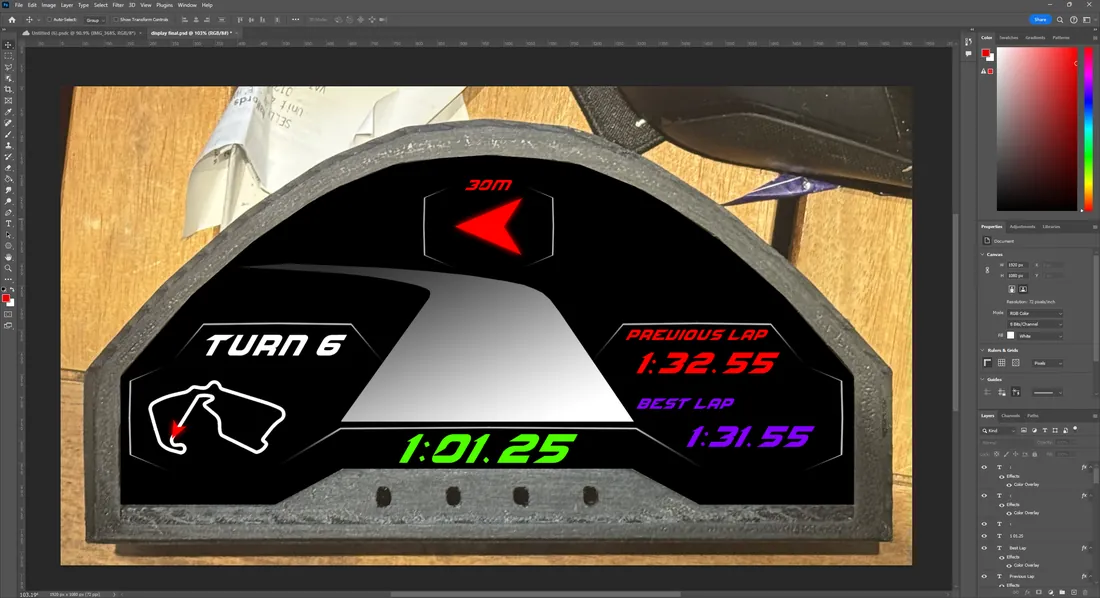Enable the Auto-Select checkbox
Image resolution: width=1100 pixels, height=598 pixels.
(49, 20)
